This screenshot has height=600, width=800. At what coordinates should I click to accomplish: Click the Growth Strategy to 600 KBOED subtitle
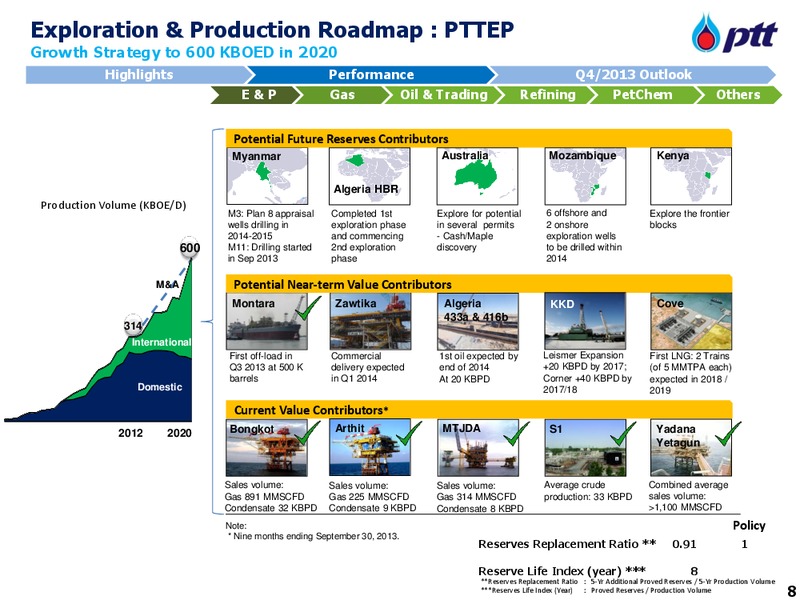click(x=184, y=52)
